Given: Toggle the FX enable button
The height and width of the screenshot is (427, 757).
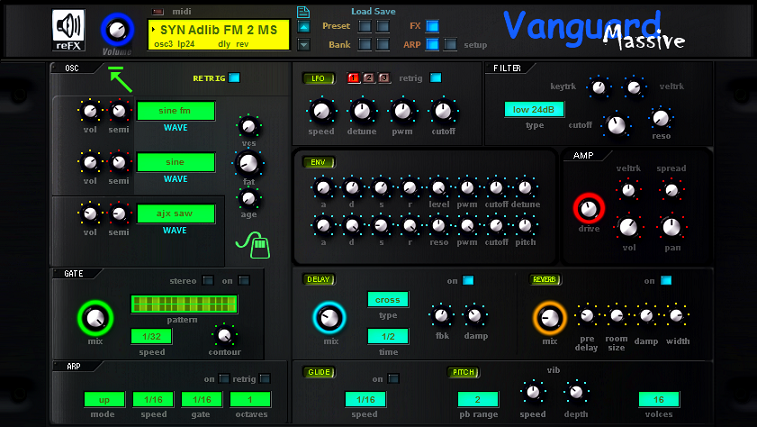Looking at the screenshot, I should [x=432, y=26].
